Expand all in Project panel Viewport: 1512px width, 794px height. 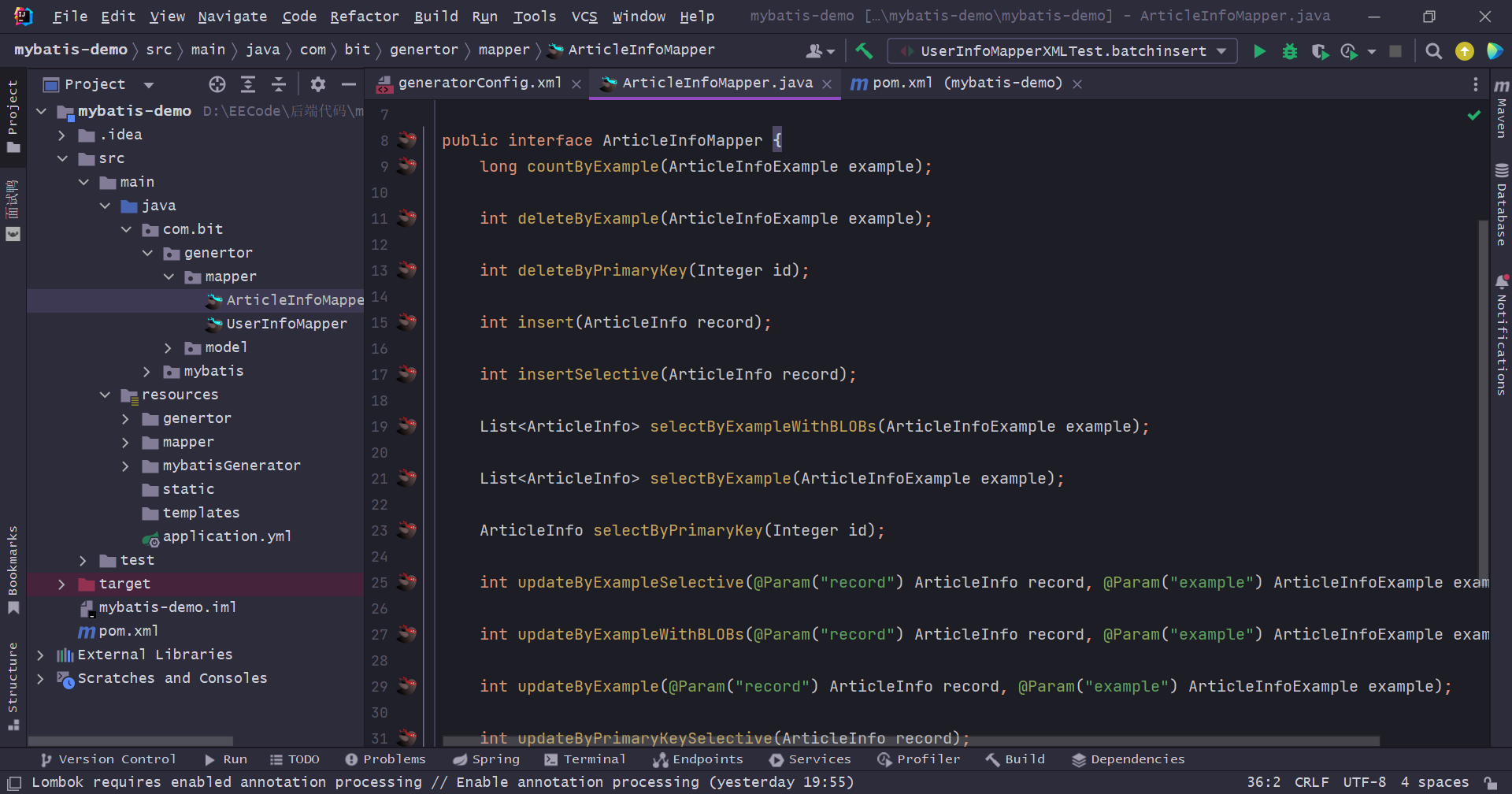tap(248, 84)
